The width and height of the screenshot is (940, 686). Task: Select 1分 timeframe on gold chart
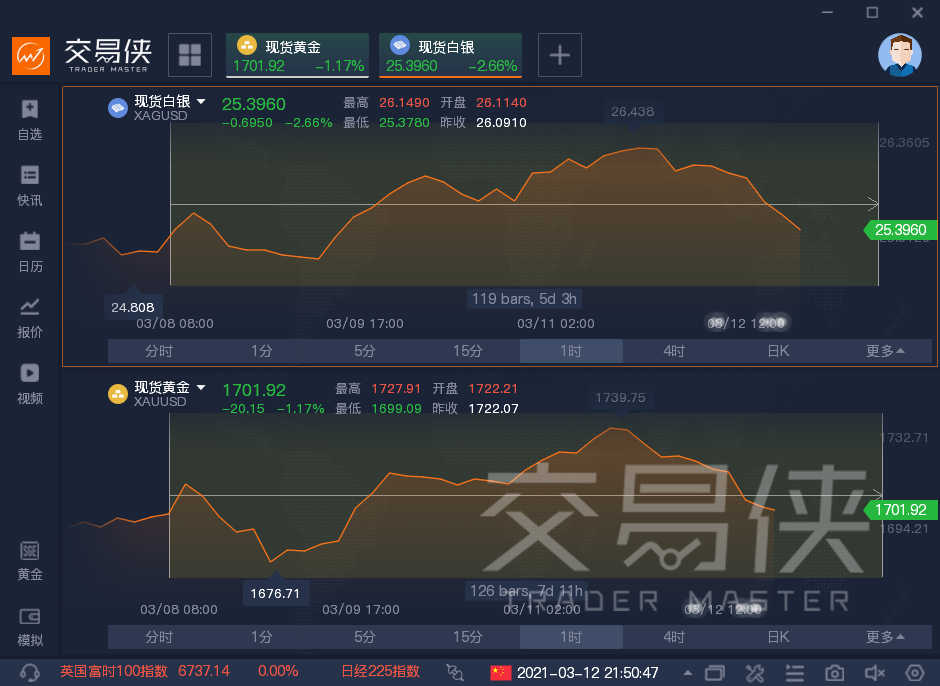[x=262, y=637]
